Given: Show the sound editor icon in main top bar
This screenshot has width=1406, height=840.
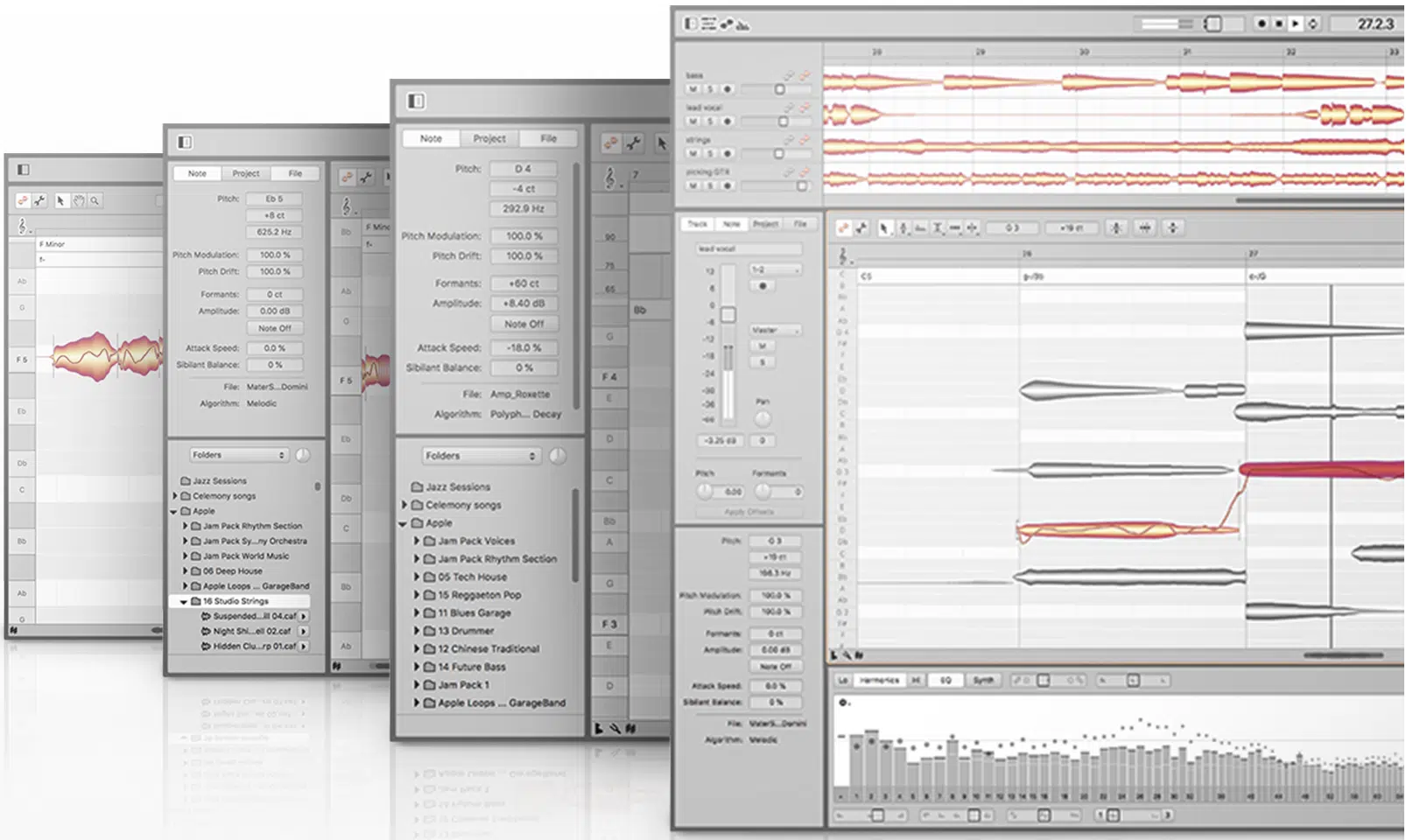Looking at the screenshot, I should click(x=743, y=24).
